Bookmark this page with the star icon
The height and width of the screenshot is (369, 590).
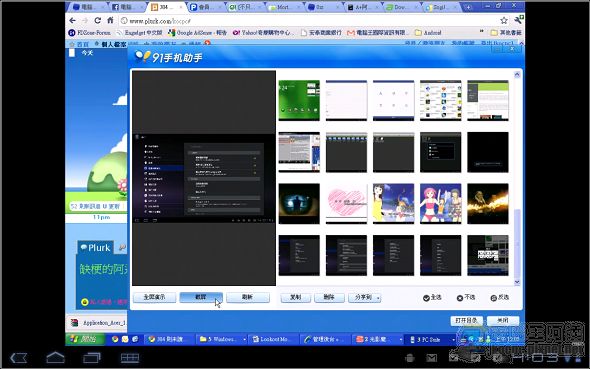(x=503, y=20)
